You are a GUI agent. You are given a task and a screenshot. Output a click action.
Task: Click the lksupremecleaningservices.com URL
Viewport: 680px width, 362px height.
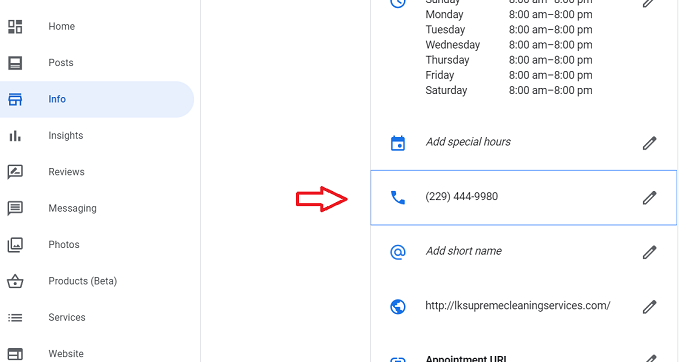click(x=518, y=306)
